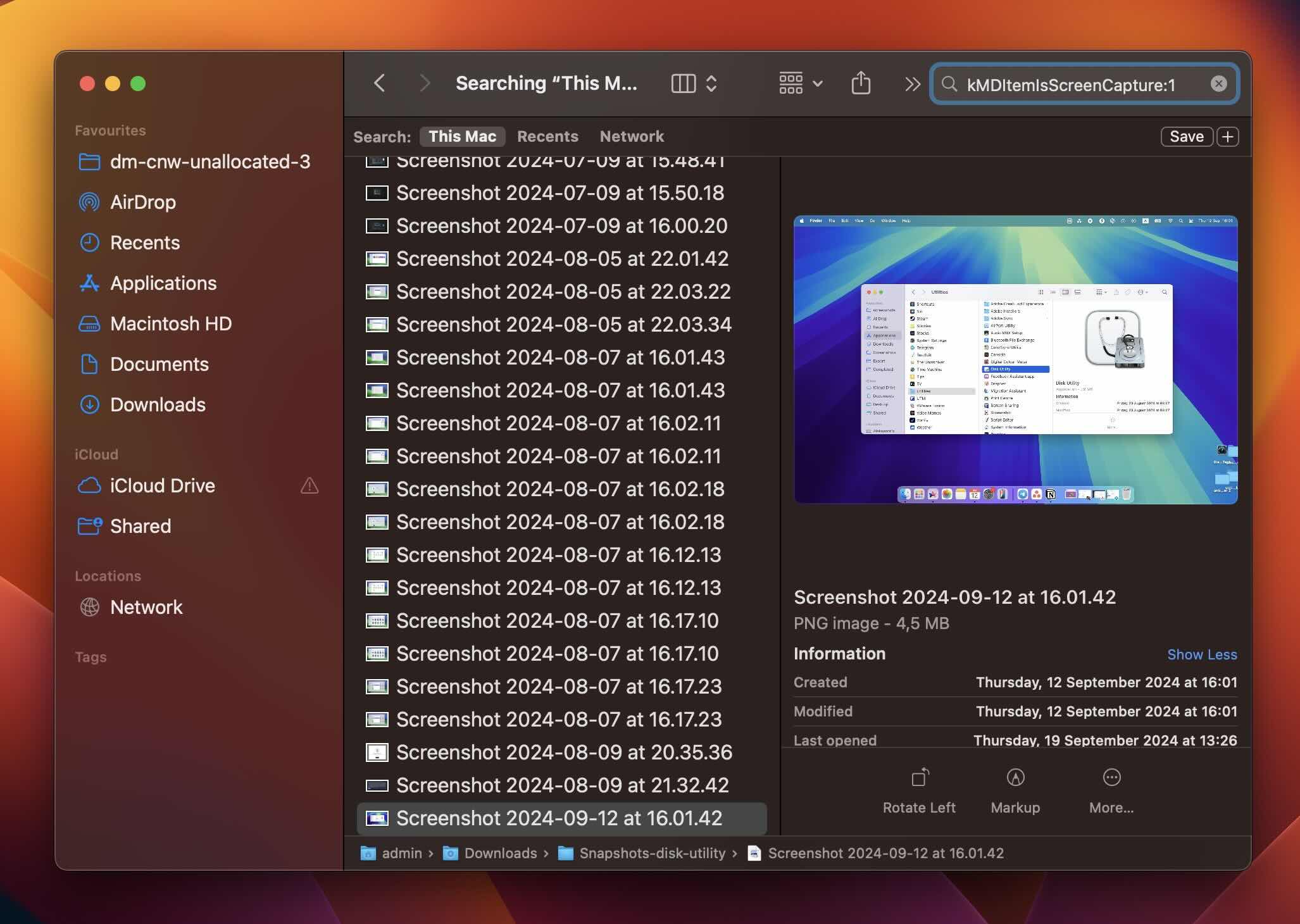Screen dimensions: 1300x924
Task: Go to Snapshots-disk-utility in path bar
Action: (641, 853)
